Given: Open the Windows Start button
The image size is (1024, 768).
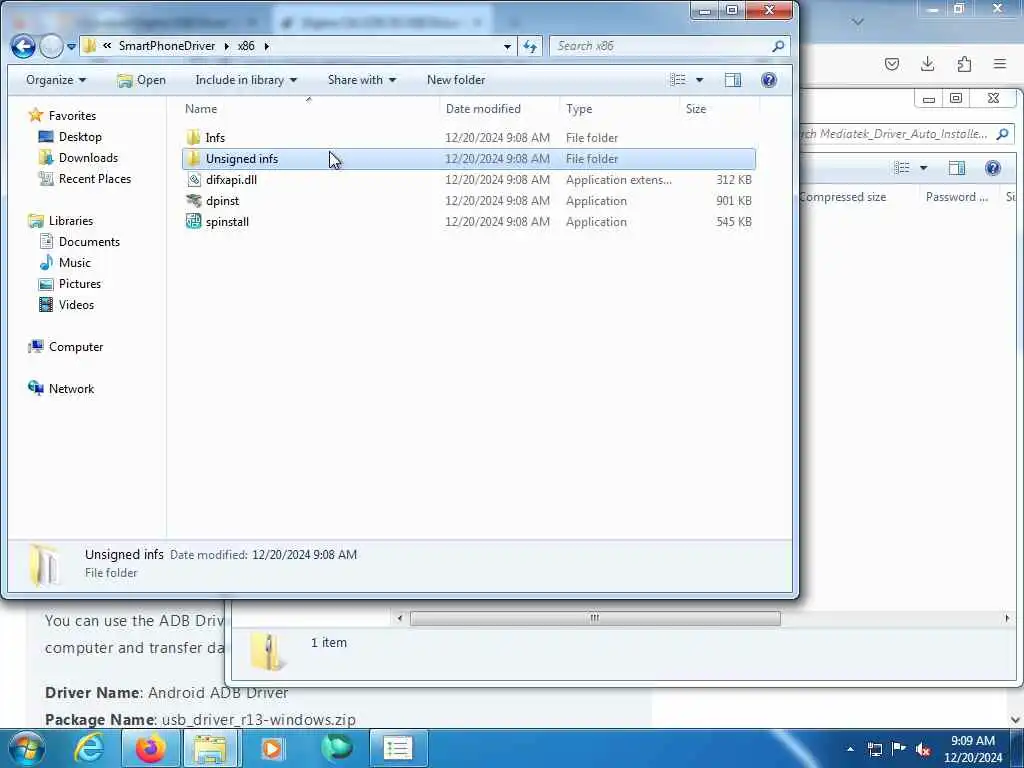Looking at the screenshot, I should (x=26, y=748).
